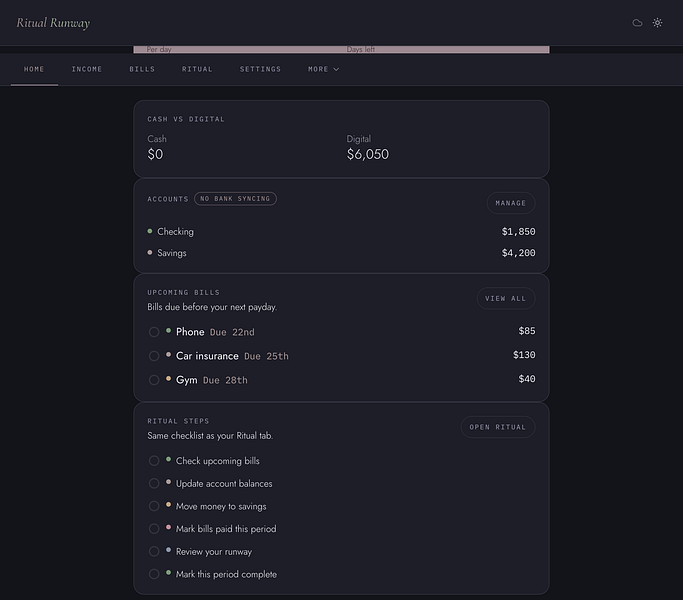This screenshot has height=600, width=683.
Task: Click the $4,200 Savings balance
Action: click(x=518, y=253)
